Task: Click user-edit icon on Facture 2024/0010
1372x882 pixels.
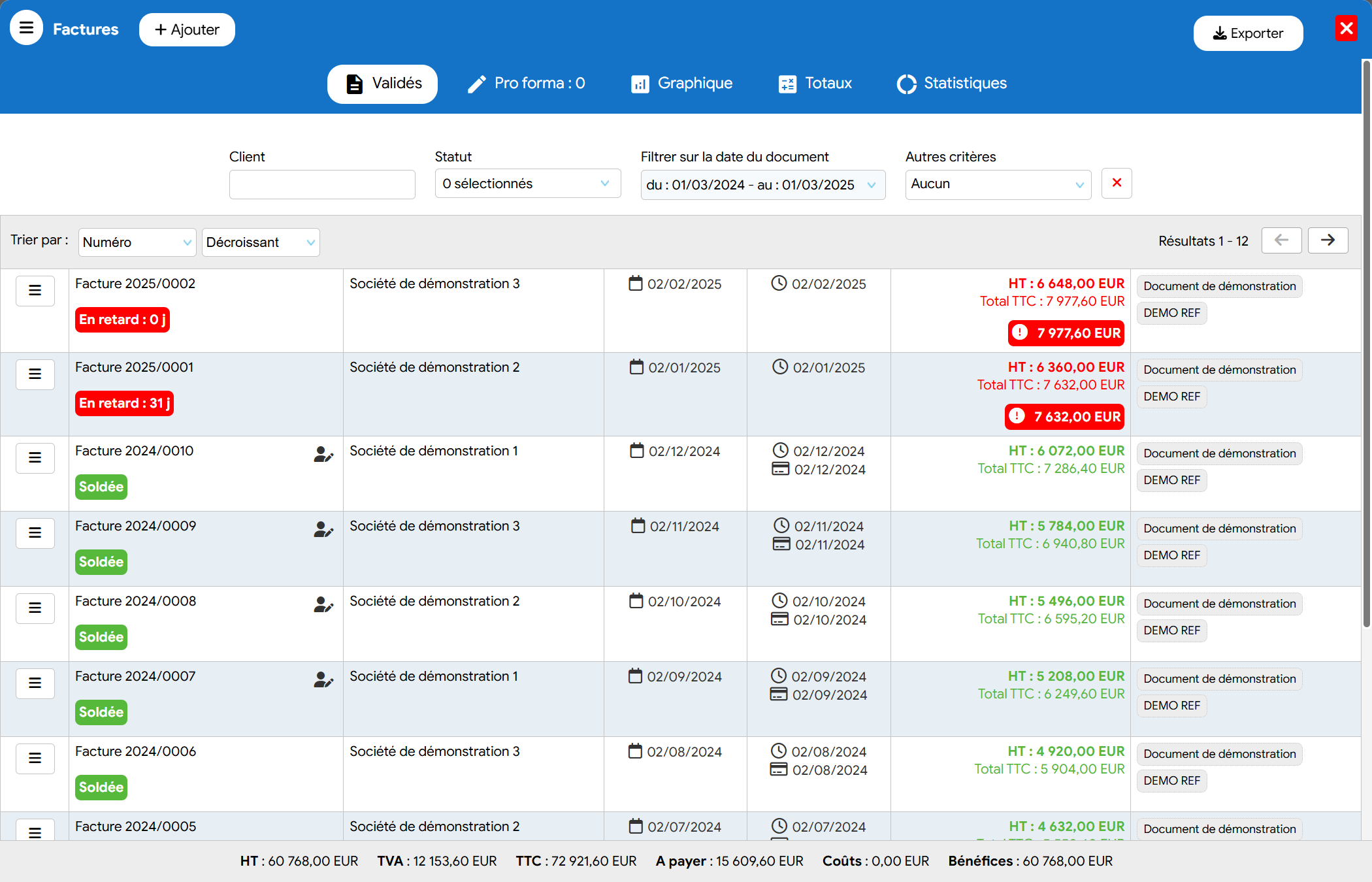Action: [x=323, y=454]
